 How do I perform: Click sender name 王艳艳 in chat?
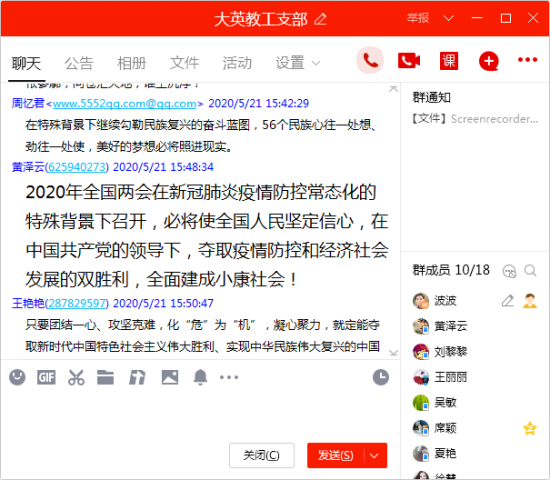pyautogui.click(x=28, y=303)
